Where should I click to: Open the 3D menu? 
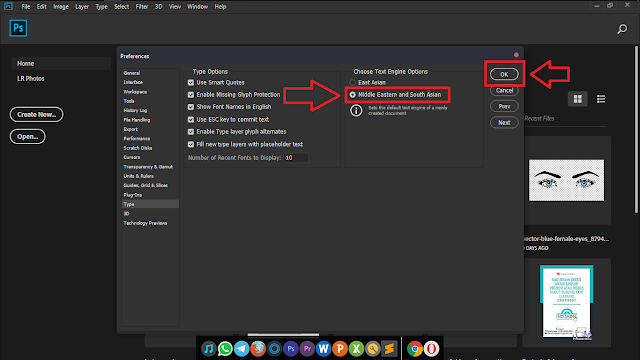(x=158, y=7)
